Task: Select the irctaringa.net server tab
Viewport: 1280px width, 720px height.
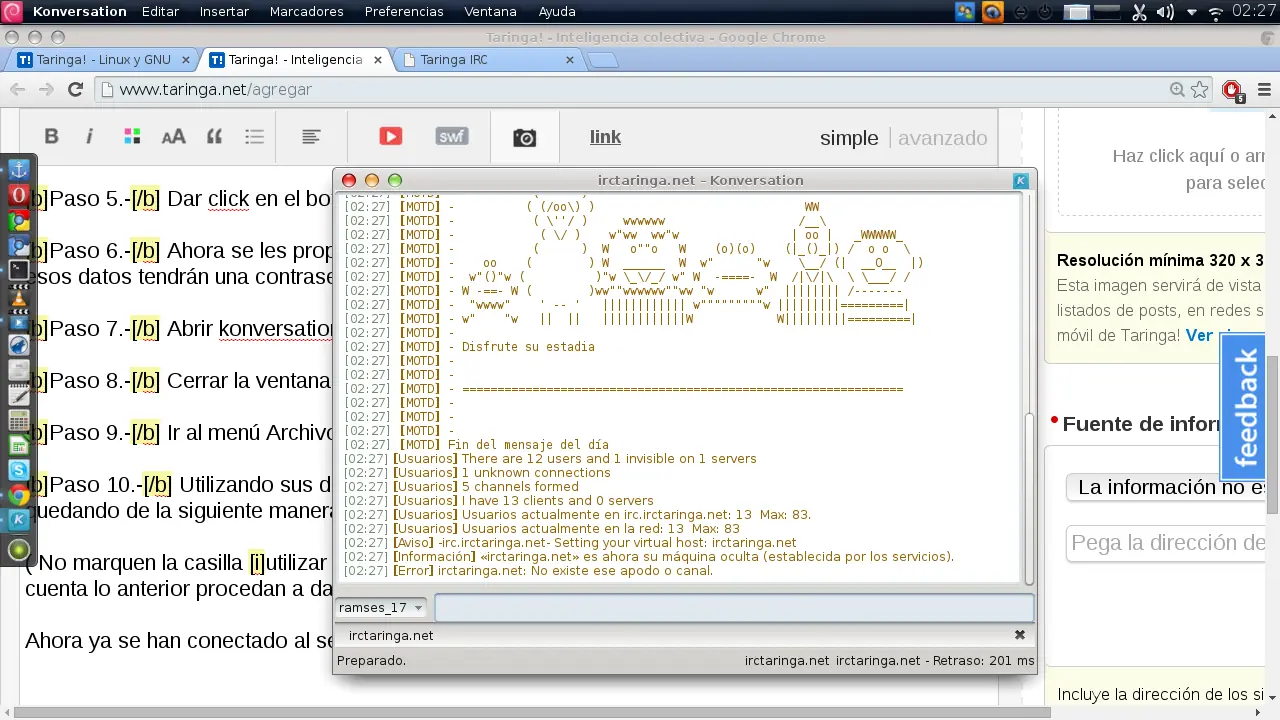Action: pos(391,635)
